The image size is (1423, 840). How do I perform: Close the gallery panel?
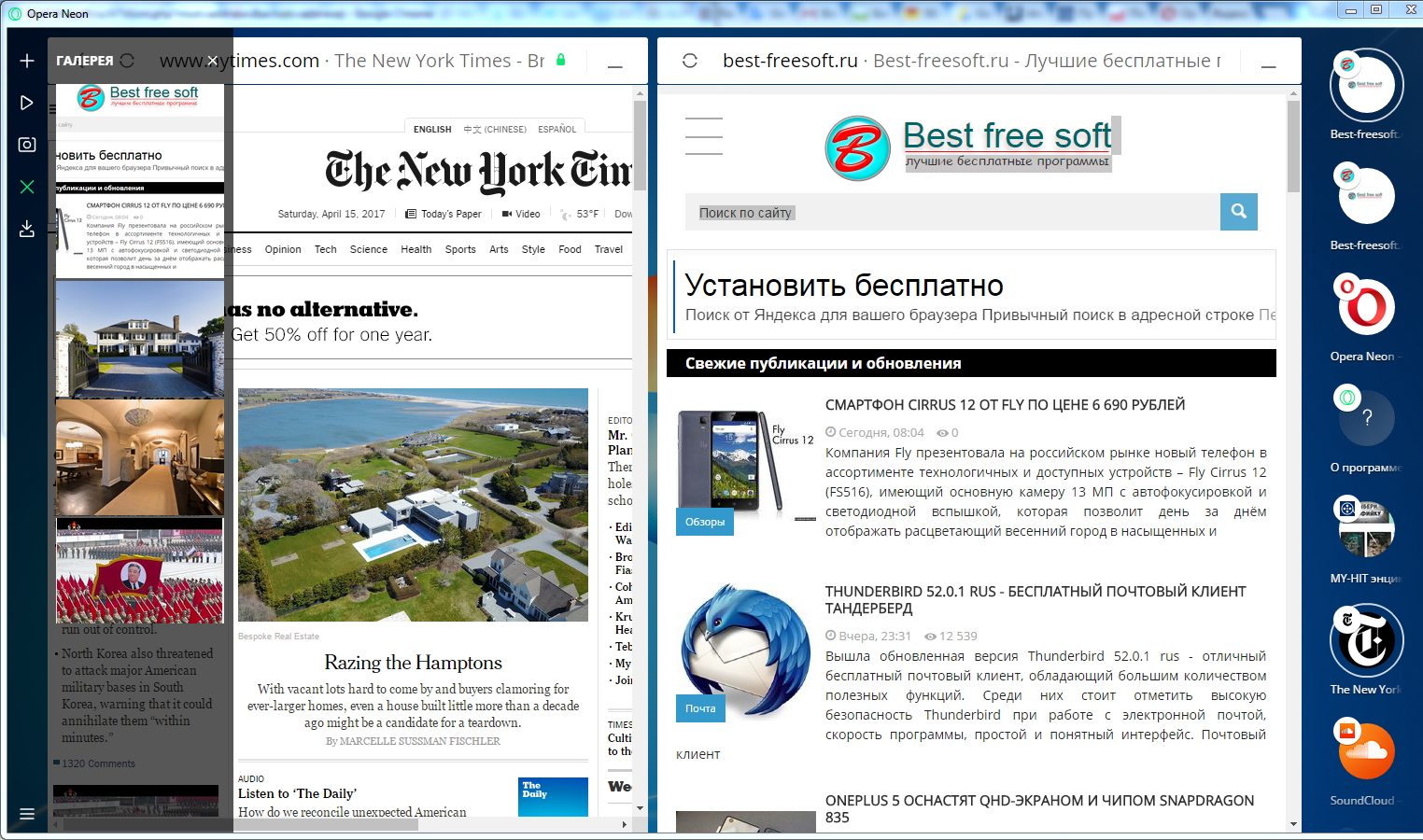(x=213, y=61)
